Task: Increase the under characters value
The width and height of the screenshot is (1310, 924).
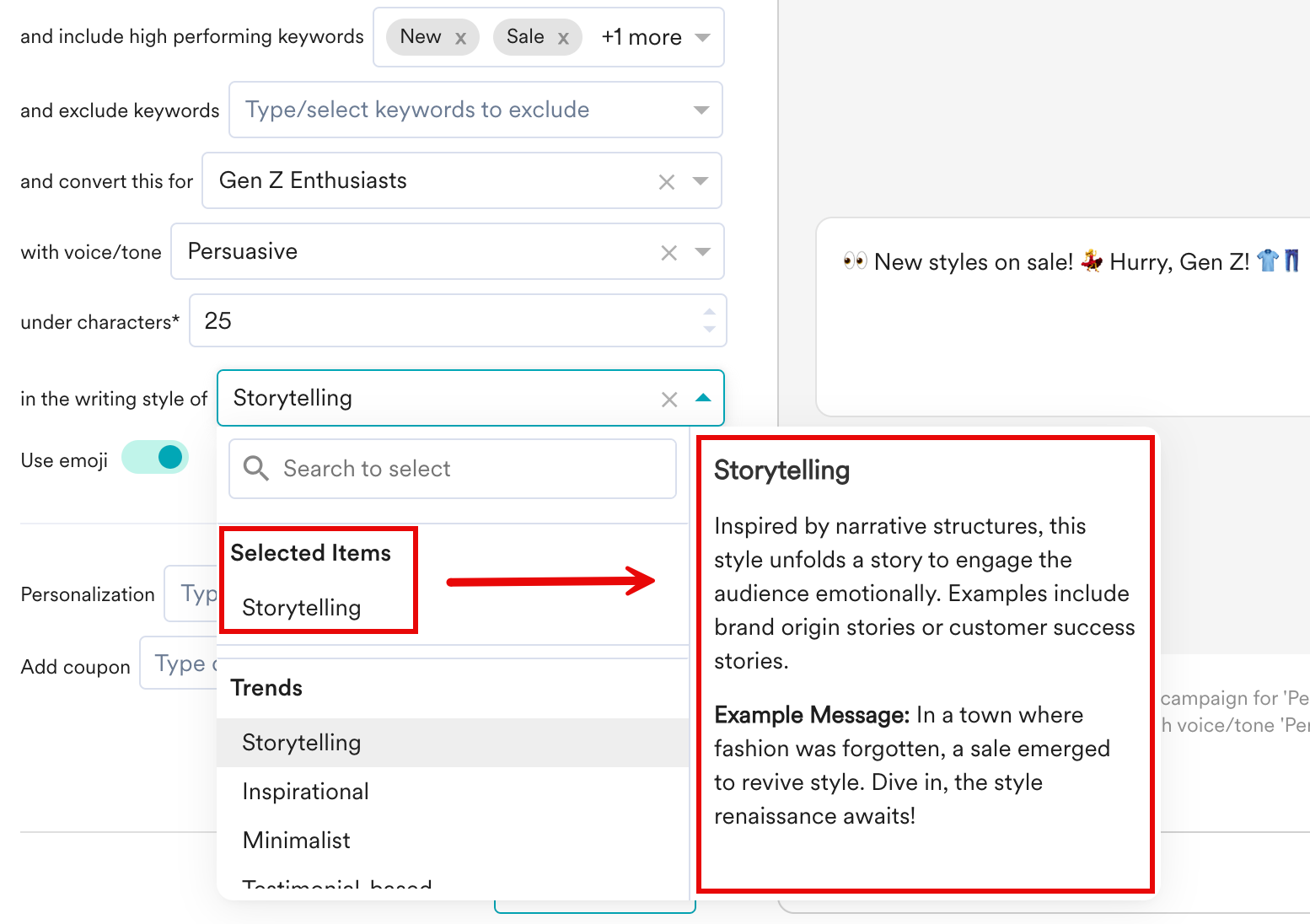Action: (710, 312)
